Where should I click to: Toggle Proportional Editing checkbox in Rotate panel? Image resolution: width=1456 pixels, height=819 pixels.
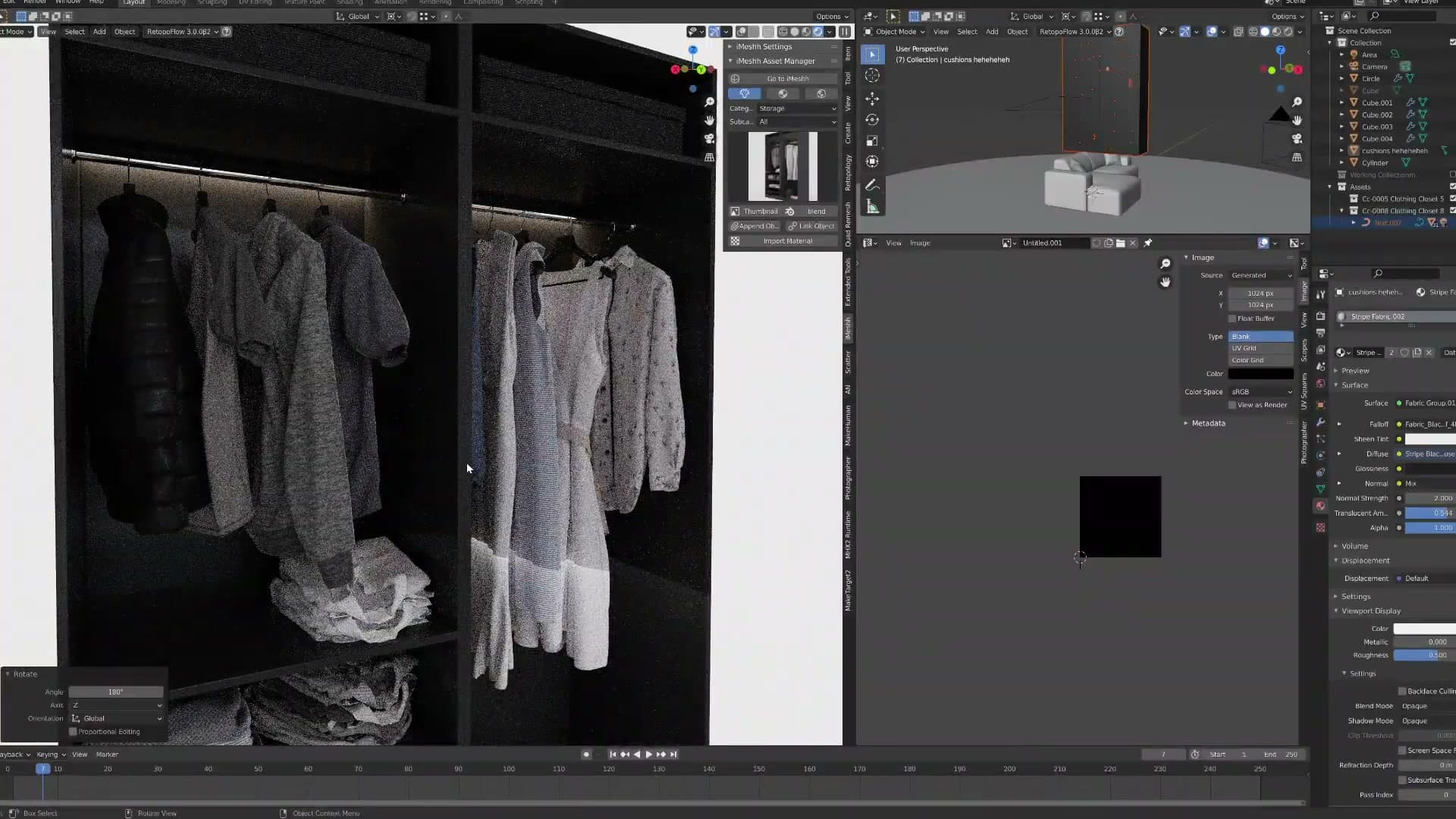73,732
